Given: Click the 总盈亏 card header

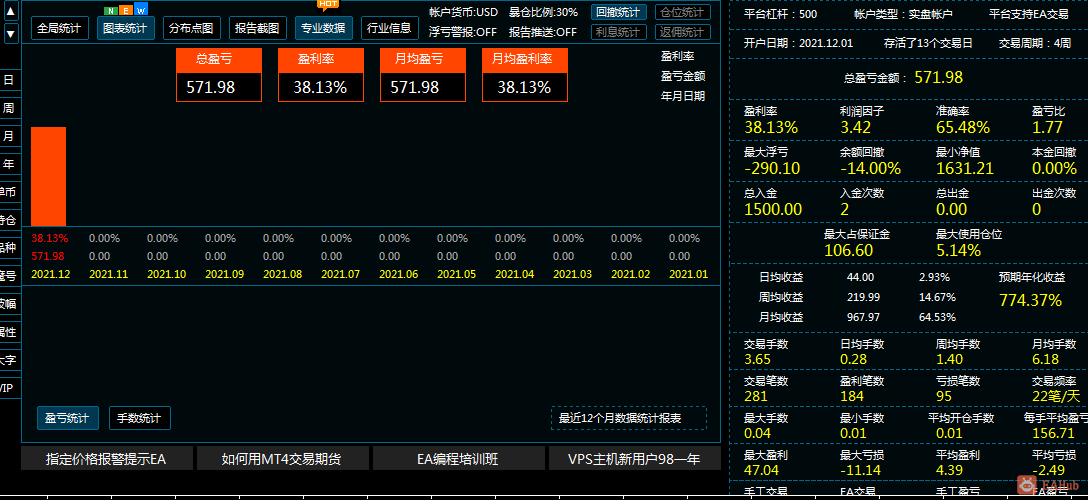Looking at the screenshot, I should click(x=219, y=60).
